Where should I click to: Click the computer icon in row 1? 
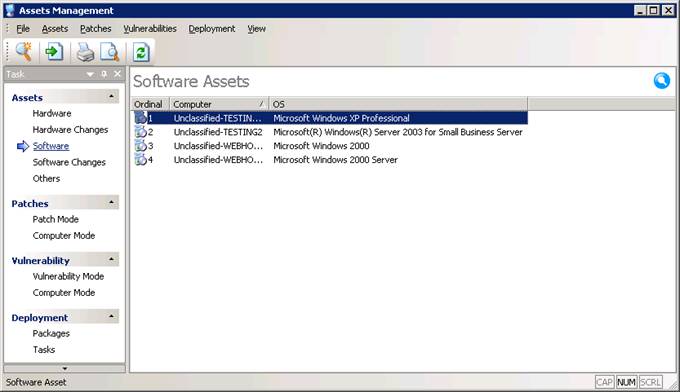point(141,118)
